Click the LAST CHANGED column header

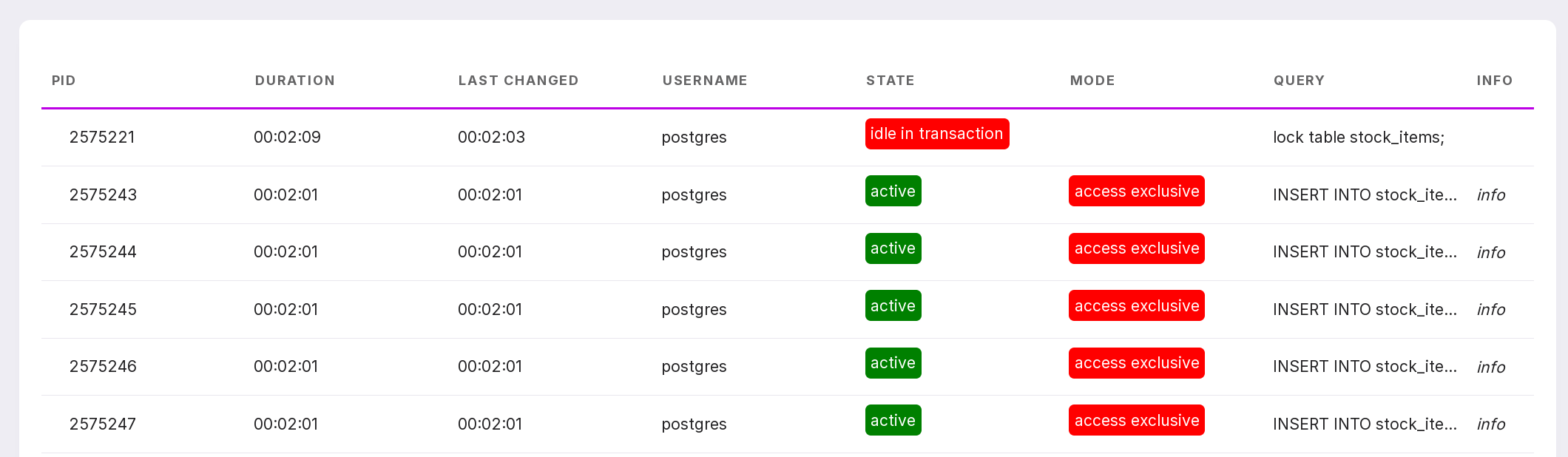click(x=518, y=81)
